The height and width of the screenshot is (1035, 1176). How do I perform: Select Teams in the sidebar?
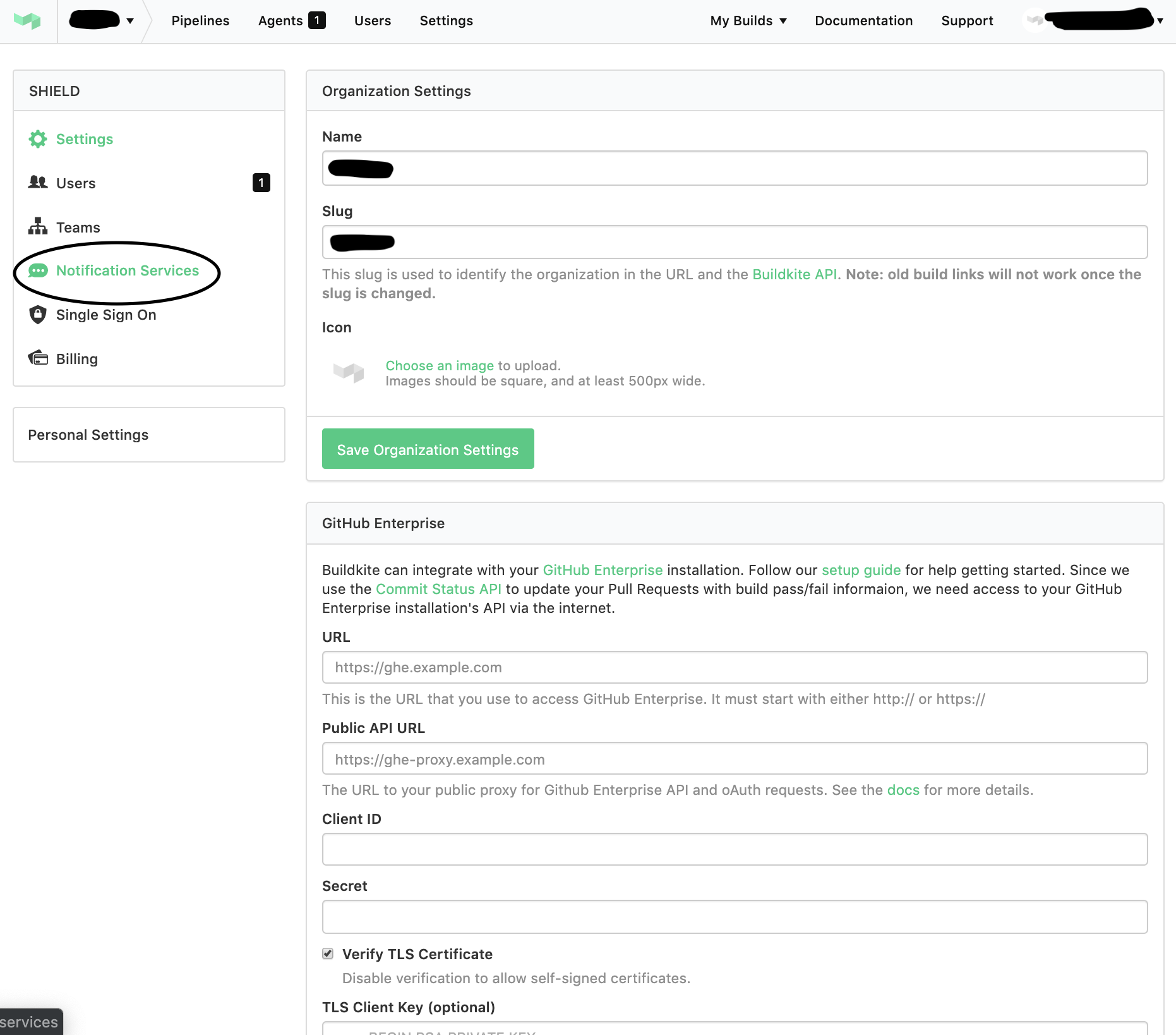(78, 227)
